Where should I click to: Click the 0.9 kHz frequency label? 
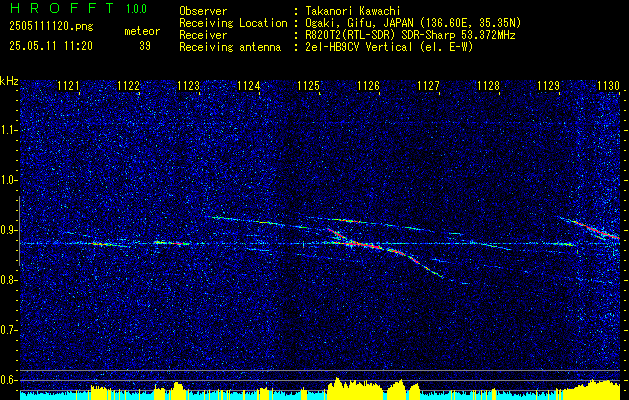click(8, 230)
